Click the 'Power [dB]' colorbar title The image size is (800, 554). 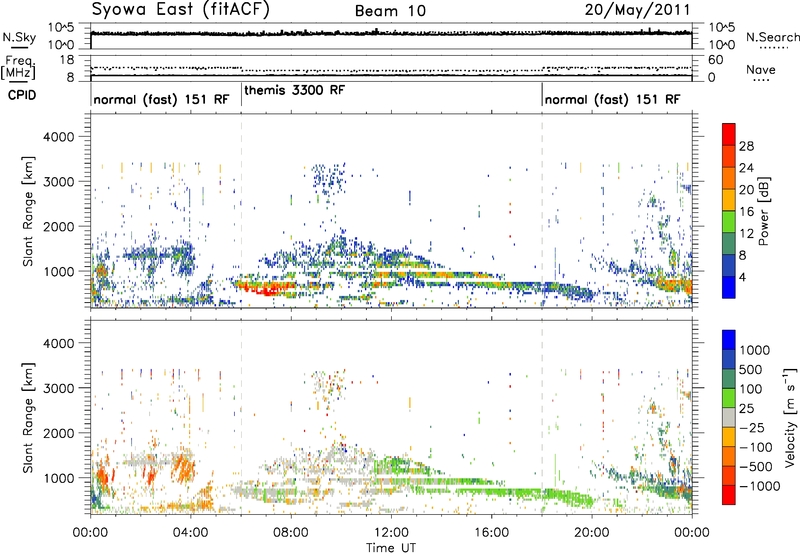coord(763,211)
